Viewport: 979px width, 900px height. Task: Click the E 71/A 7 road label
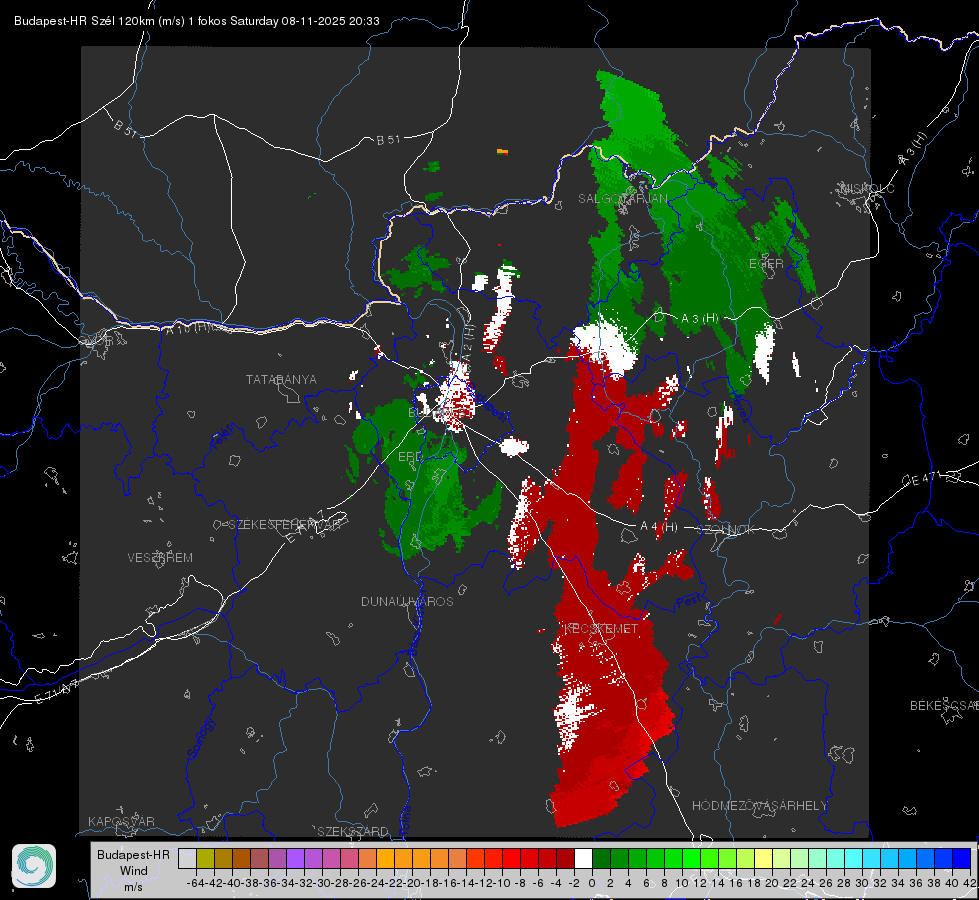[59, 691]
